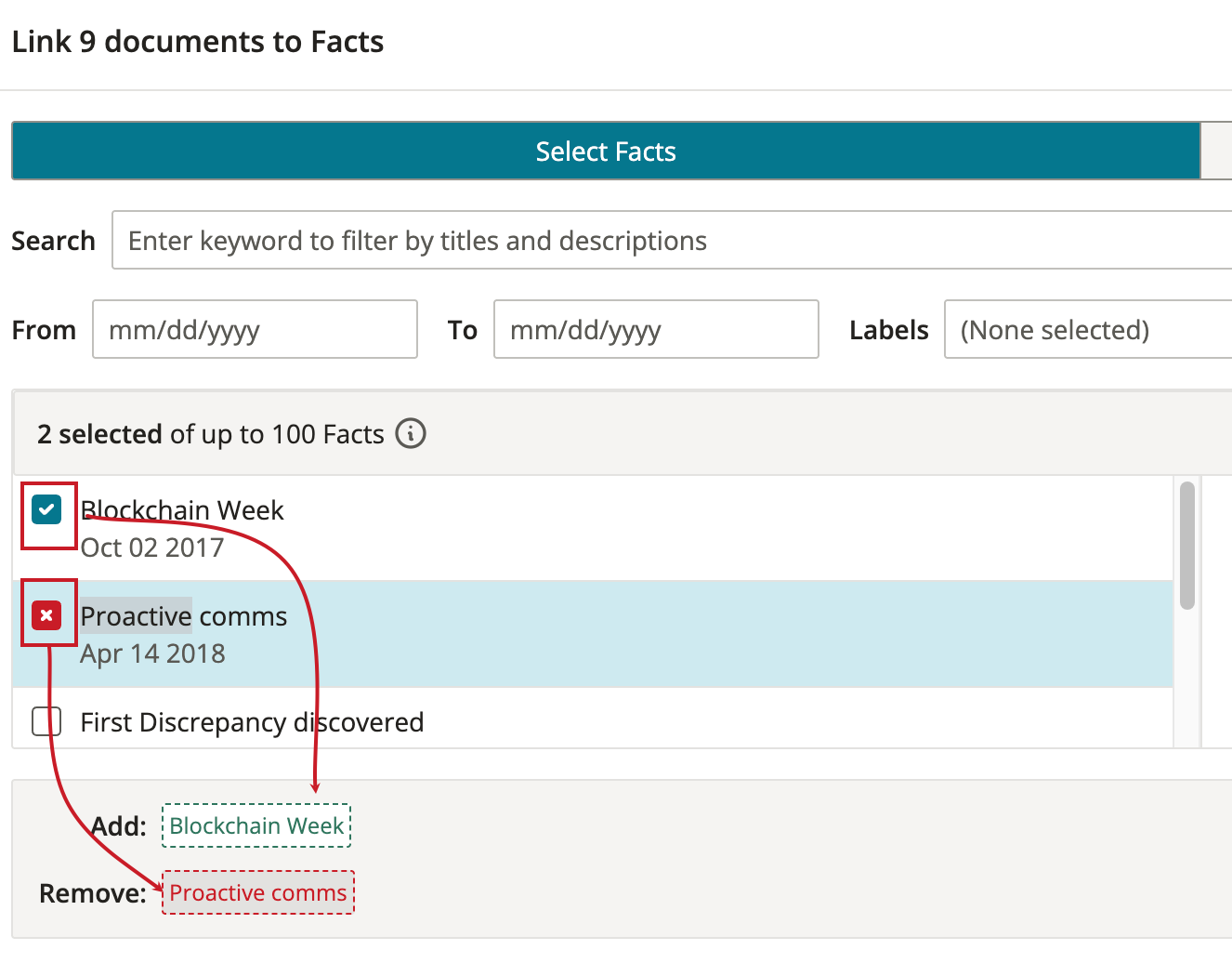Click the Apr 14 2018 date
The image size is (1232, 963).
pos(153,653)
